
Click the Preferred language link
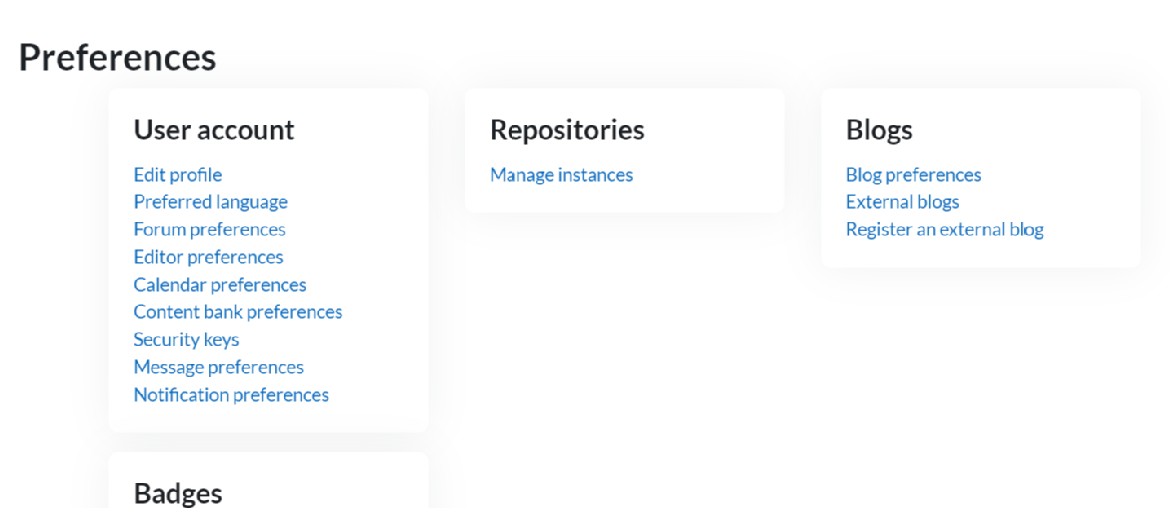210,202
